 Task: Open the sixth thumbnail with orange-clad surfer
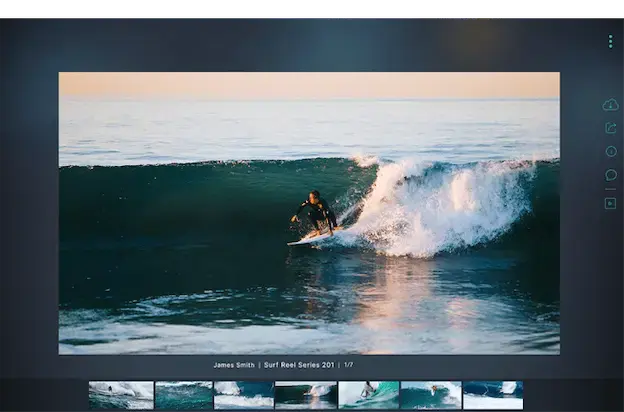[431, 395]
